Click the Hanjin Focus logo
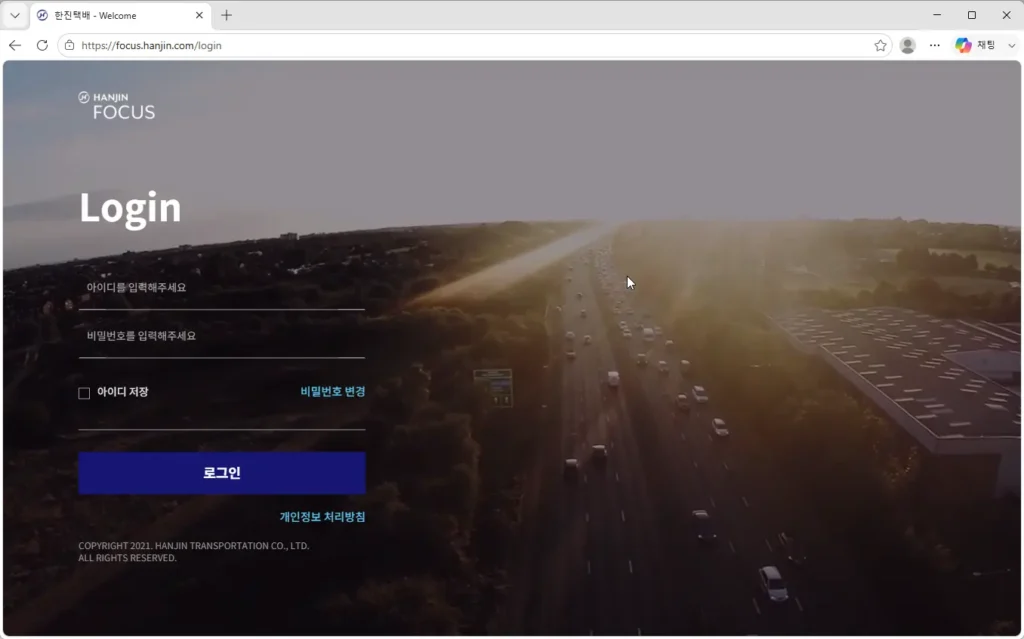1024x639 pixels. point(117,106)
